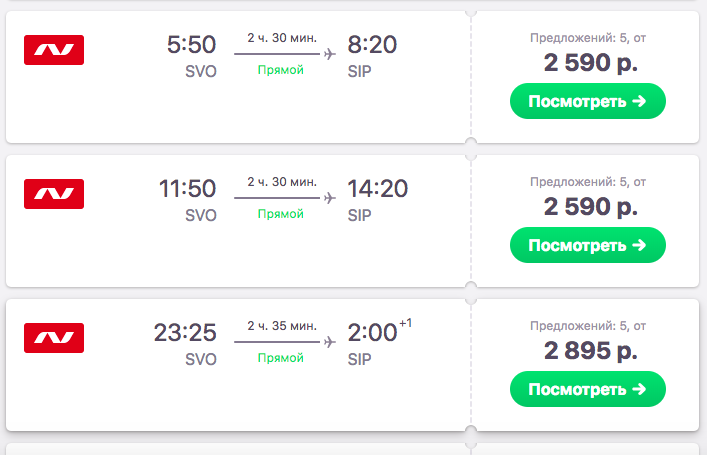This screenshot has width=707, height=455.
Task: Click the 2 895 р. price
Action: click(588, 351)
